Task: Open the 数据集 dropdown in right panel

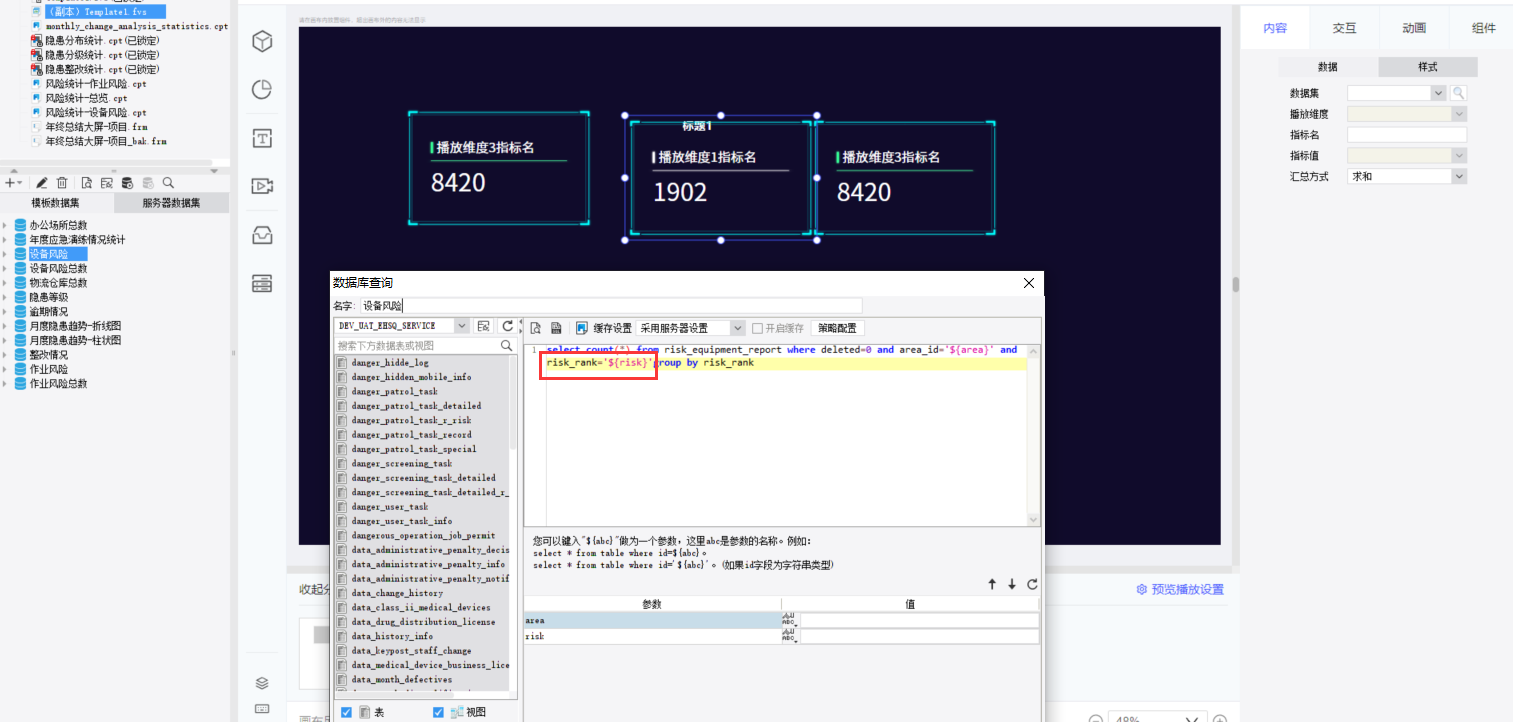Action: point(1438,93)
